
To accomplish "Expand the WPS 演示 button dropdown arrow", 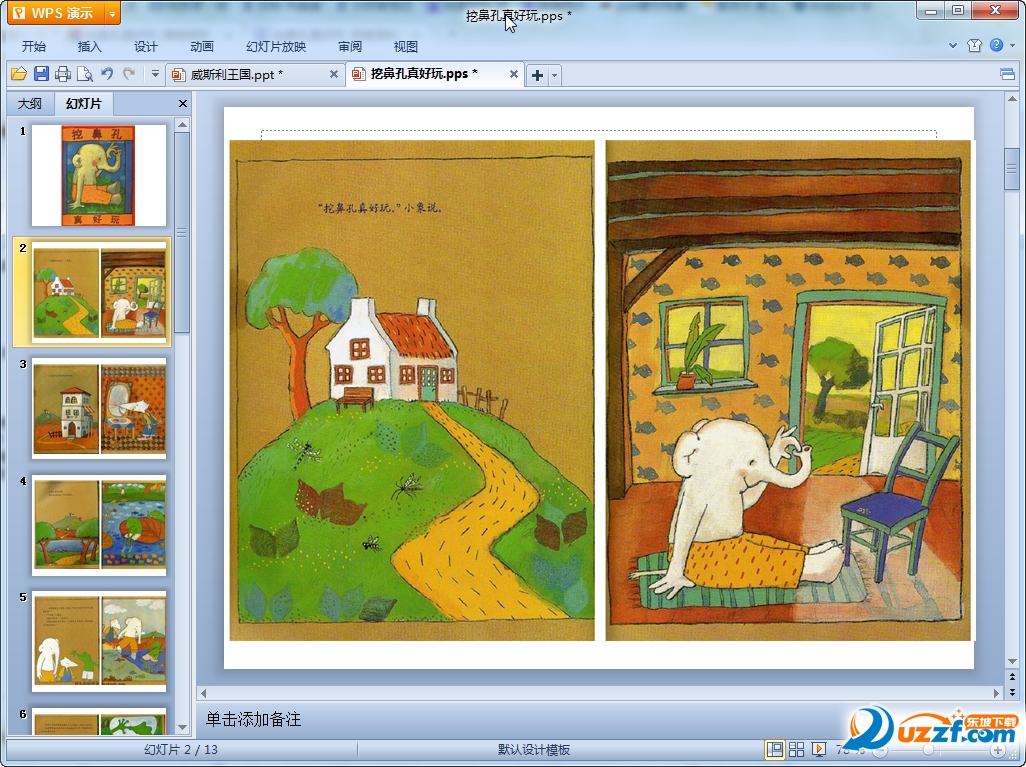I will (113, 12).
